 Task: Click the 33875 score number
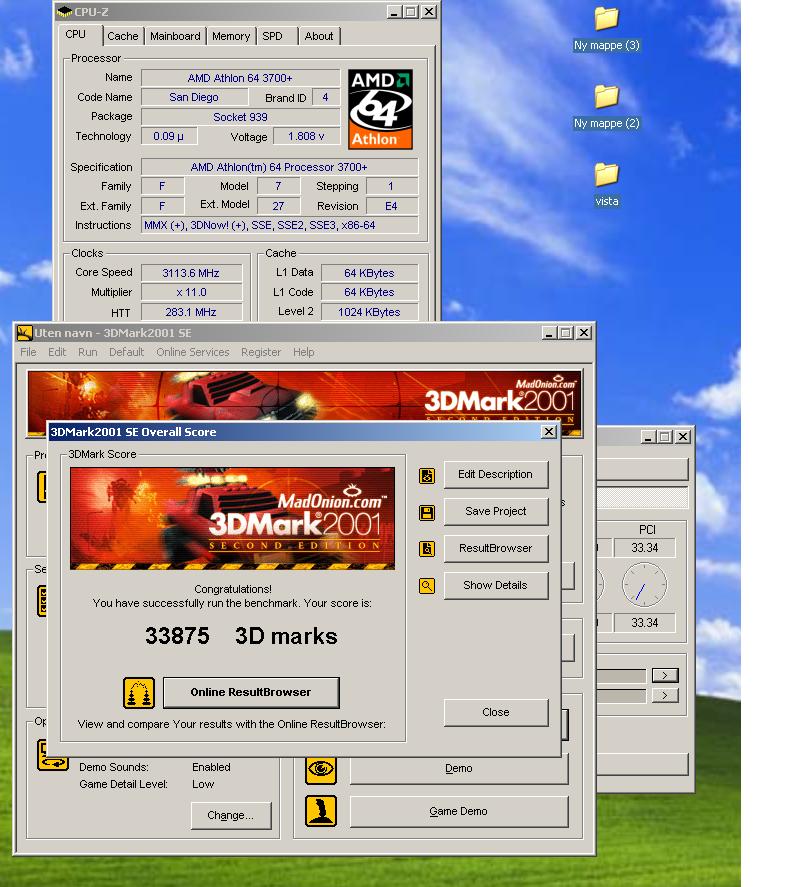177,636
